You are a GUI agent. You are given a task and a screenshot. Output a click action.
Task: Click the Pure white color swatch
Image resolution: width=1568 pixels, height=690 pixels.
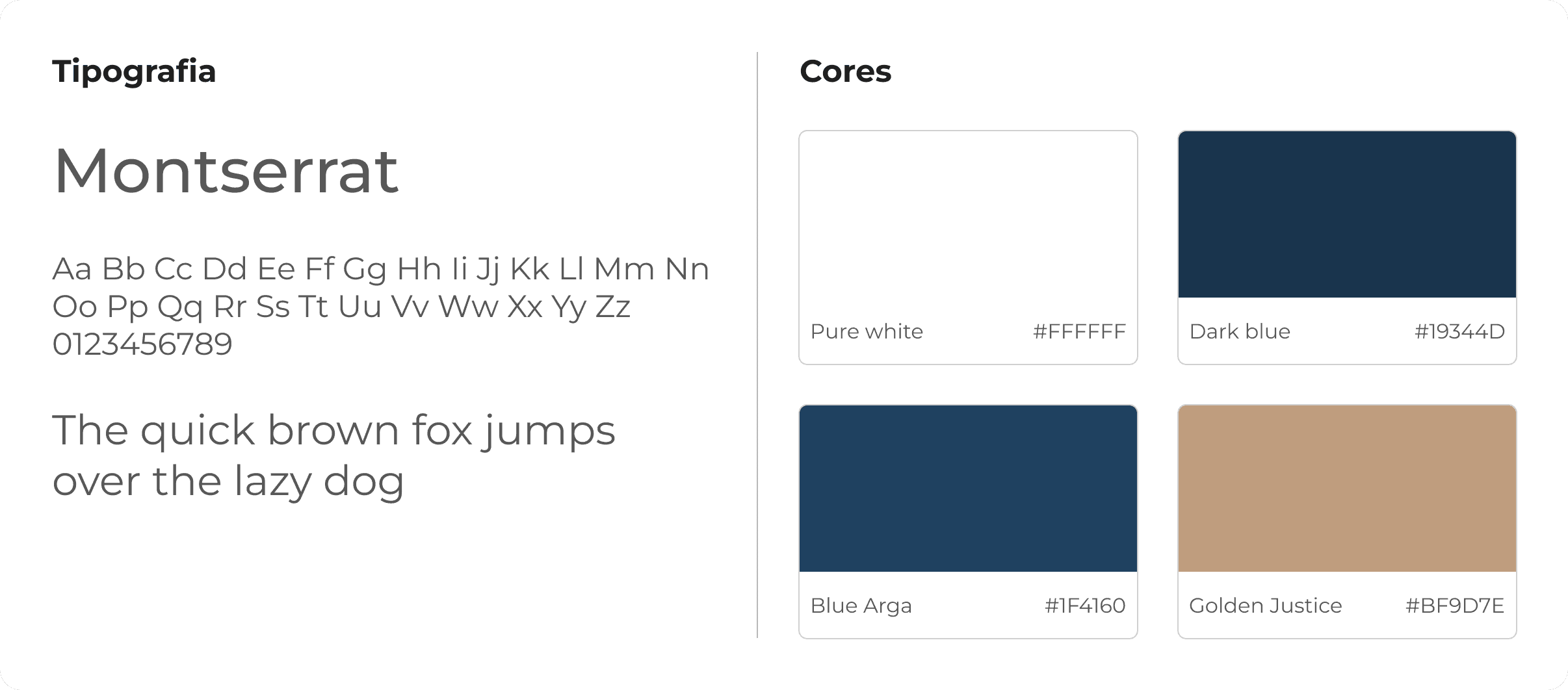point(968,214)
